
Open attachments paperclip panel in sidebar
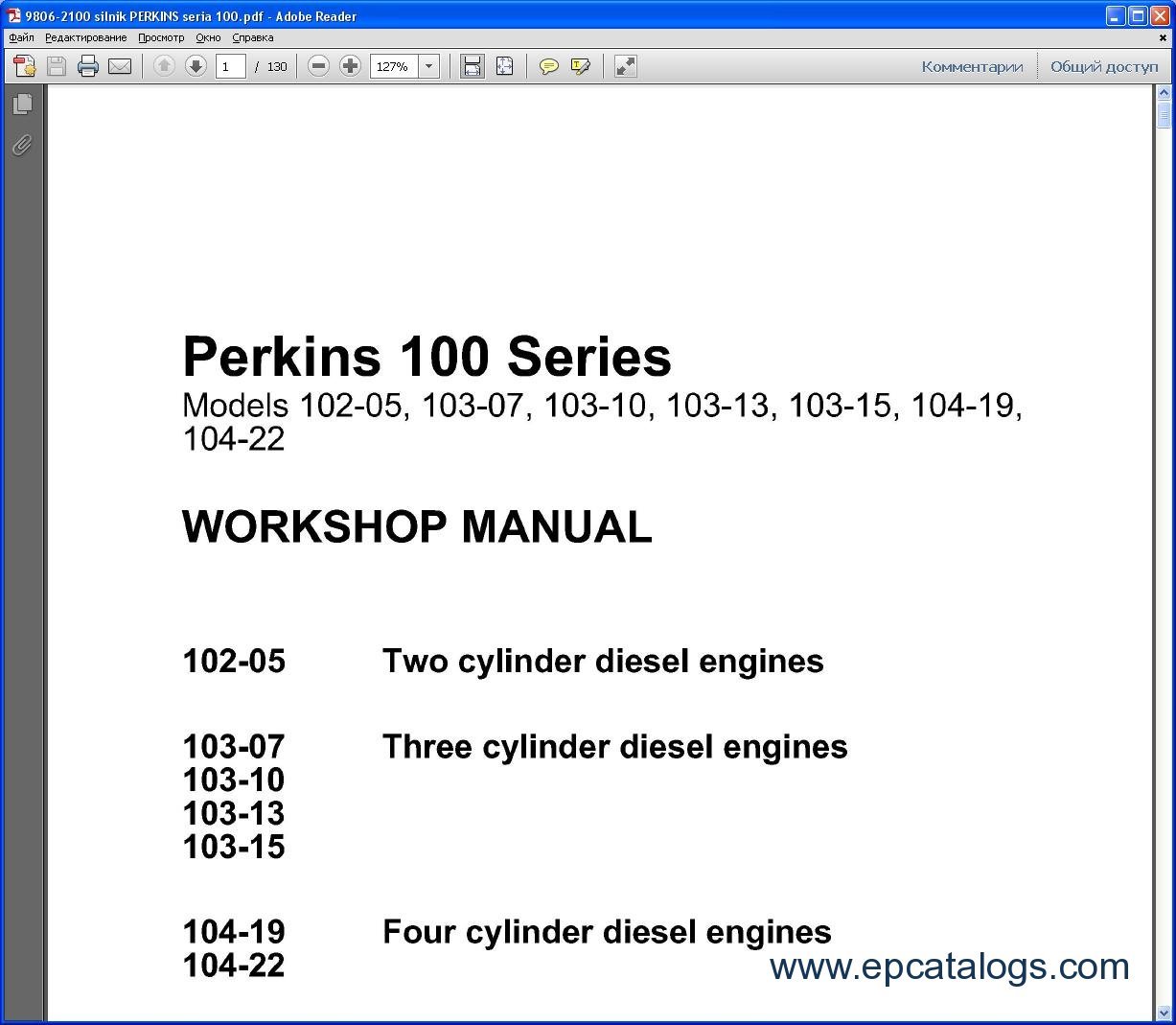[22, 145]
